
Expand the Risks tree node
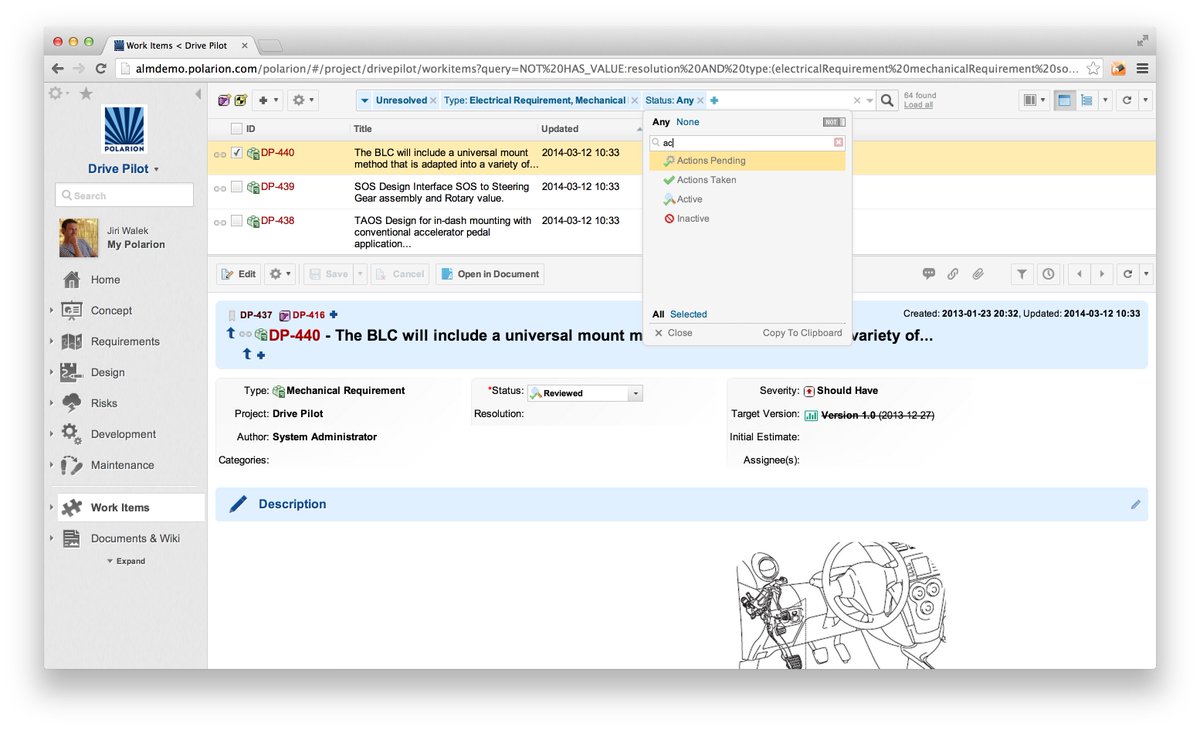[51, 404]
